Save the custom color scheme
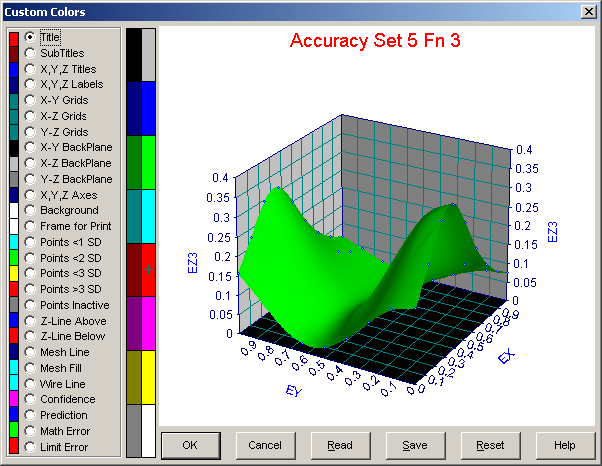The width and height of the screenshot is (602, 466). coord(415,445)
